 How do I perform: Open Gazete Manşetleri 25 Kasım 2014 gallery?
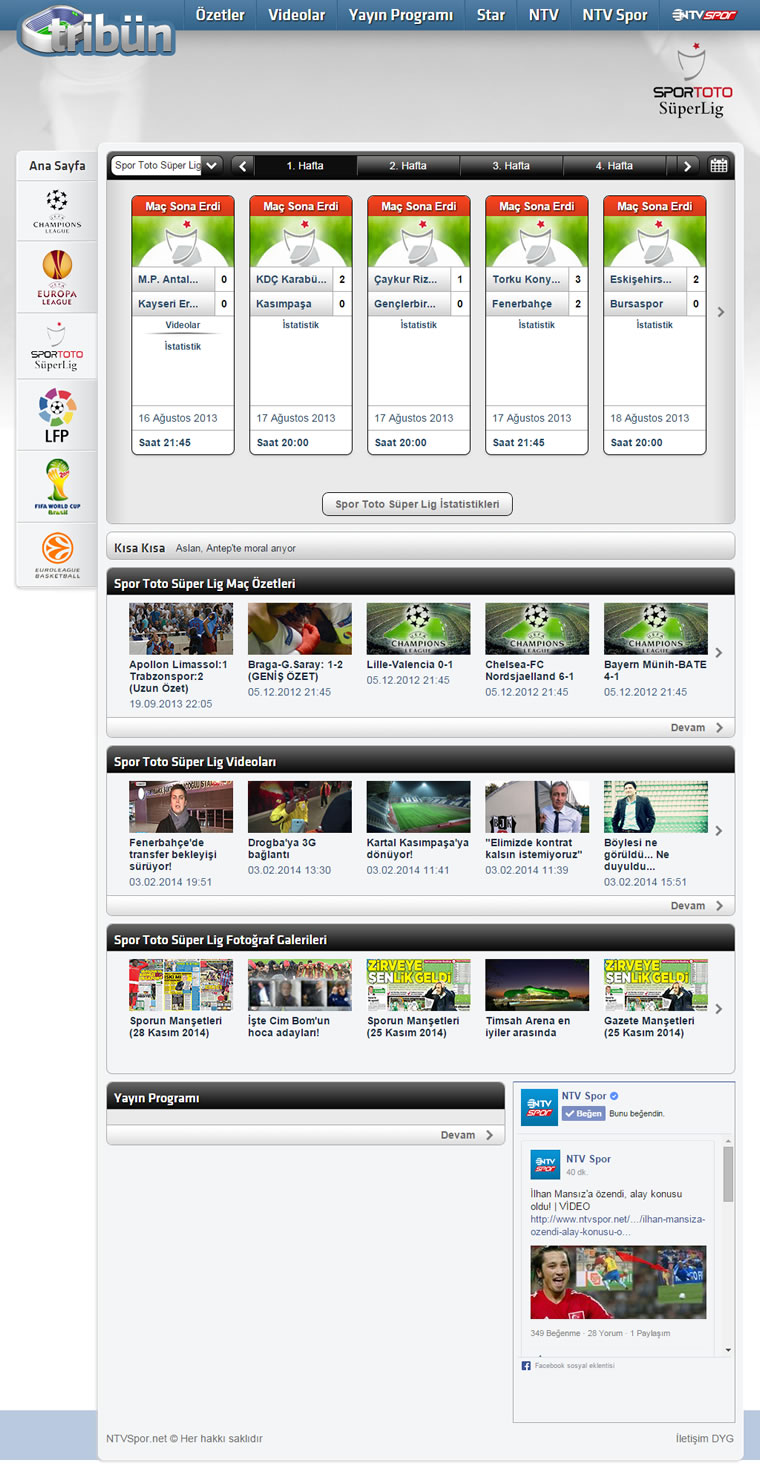656,985
